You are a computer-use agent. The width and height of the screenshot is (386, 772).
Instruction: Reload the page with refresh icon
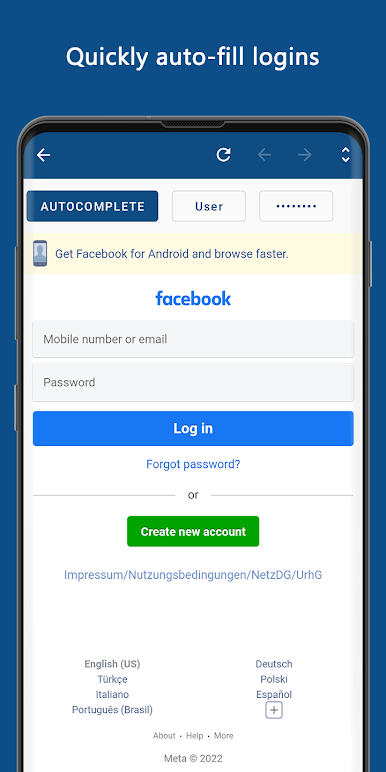(224, 155)
